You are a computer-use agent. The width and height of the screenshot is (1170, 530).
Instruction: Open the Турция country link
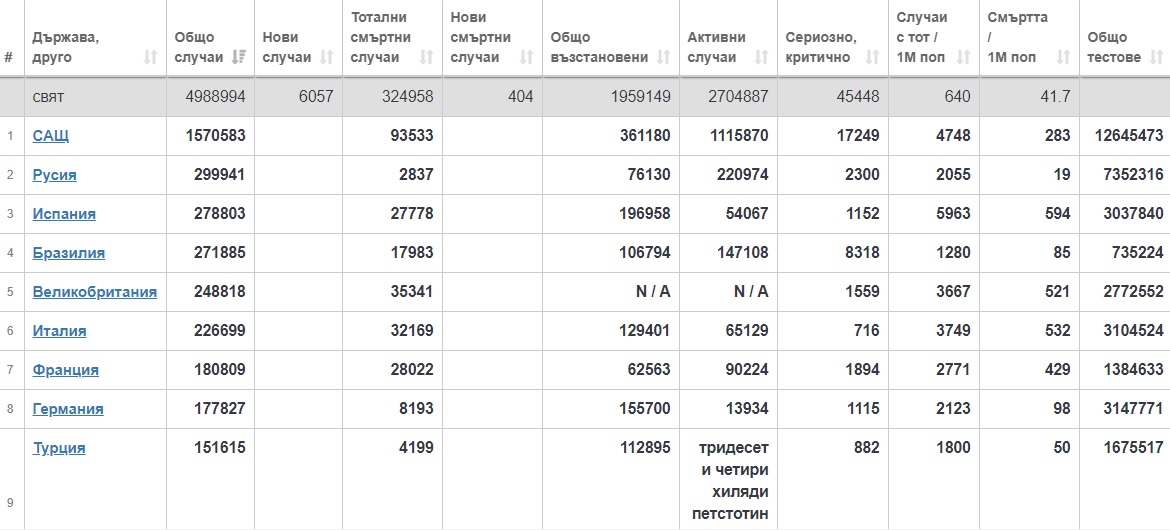(59, 448)
